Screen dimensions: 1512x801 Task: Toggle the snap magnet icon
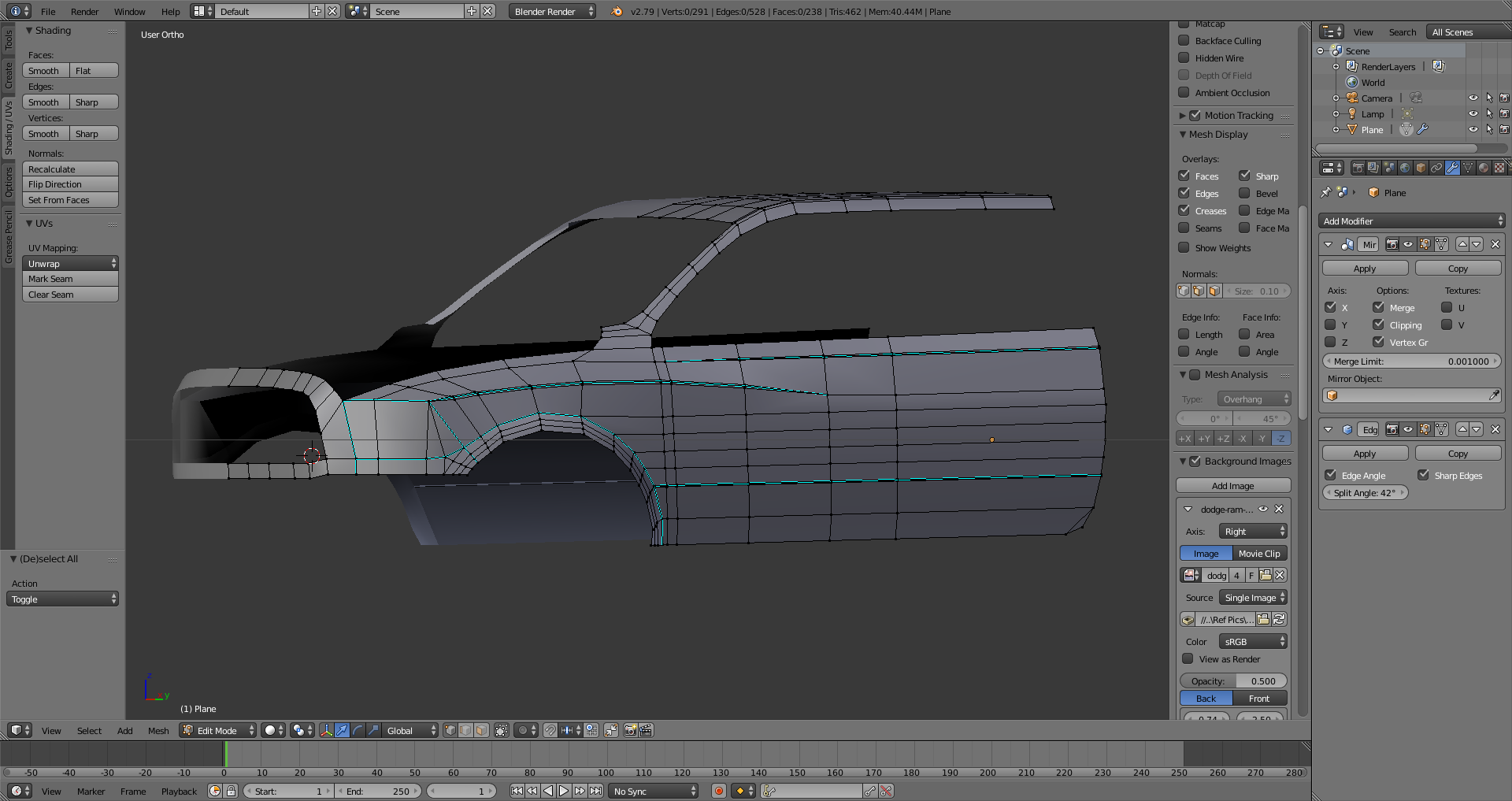pos(550,730)
